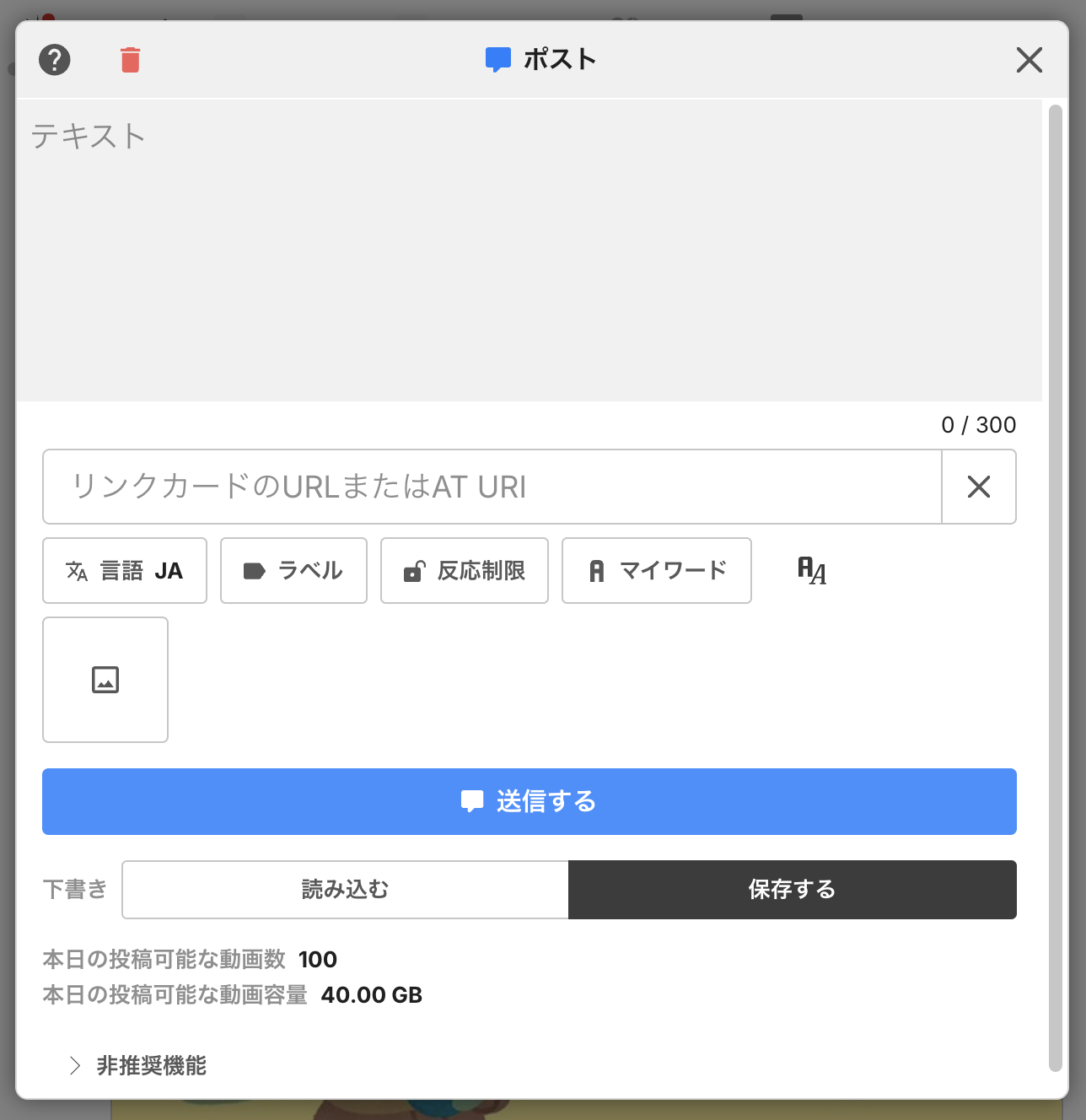Click 保存する to save the draft

pyautogui.click(x=792, y=890)
